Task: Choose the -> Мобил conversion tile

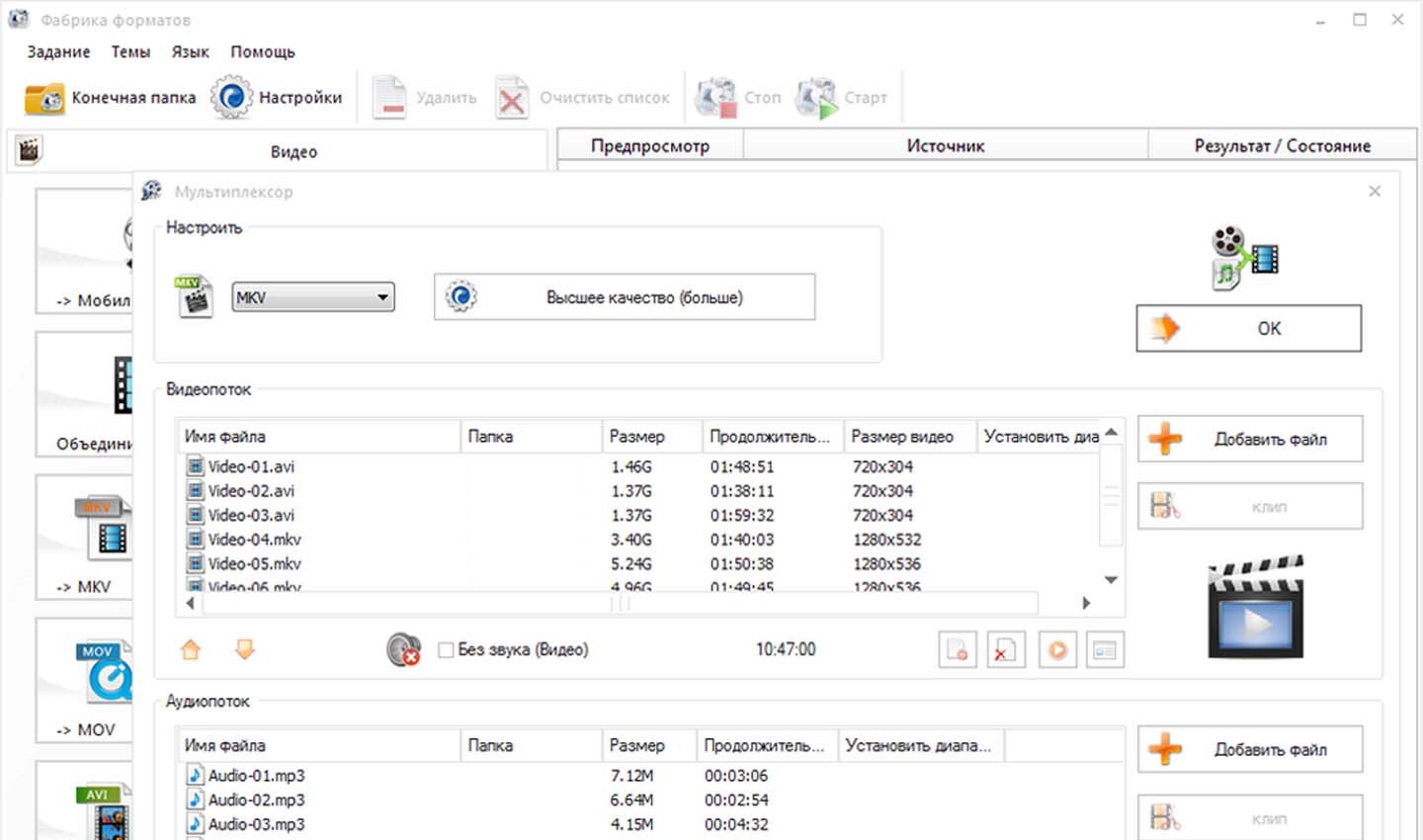Action: coord(85,251)
